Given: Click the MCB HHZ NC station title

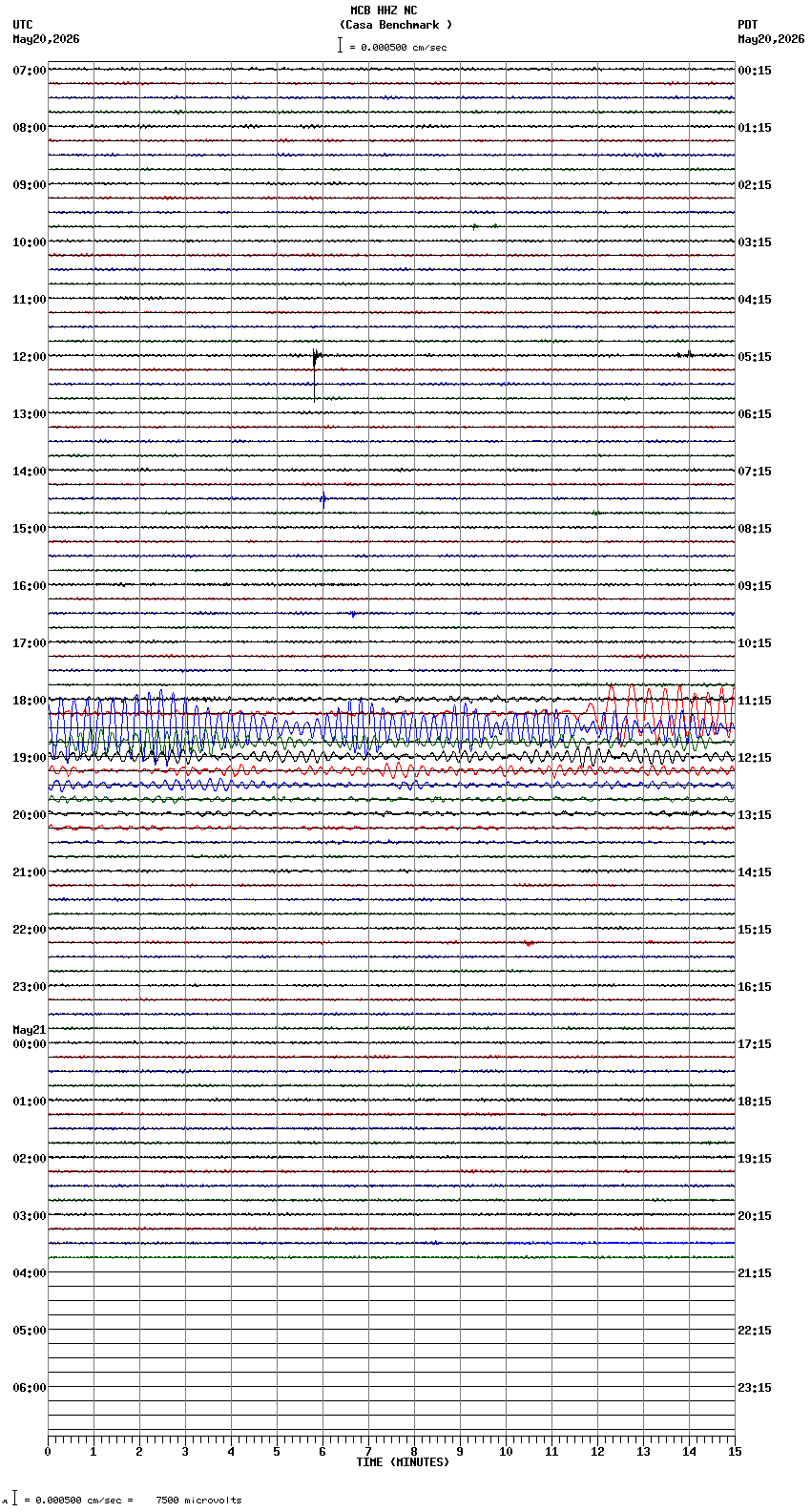Looking at the screenshot, I should coord(384,10).
